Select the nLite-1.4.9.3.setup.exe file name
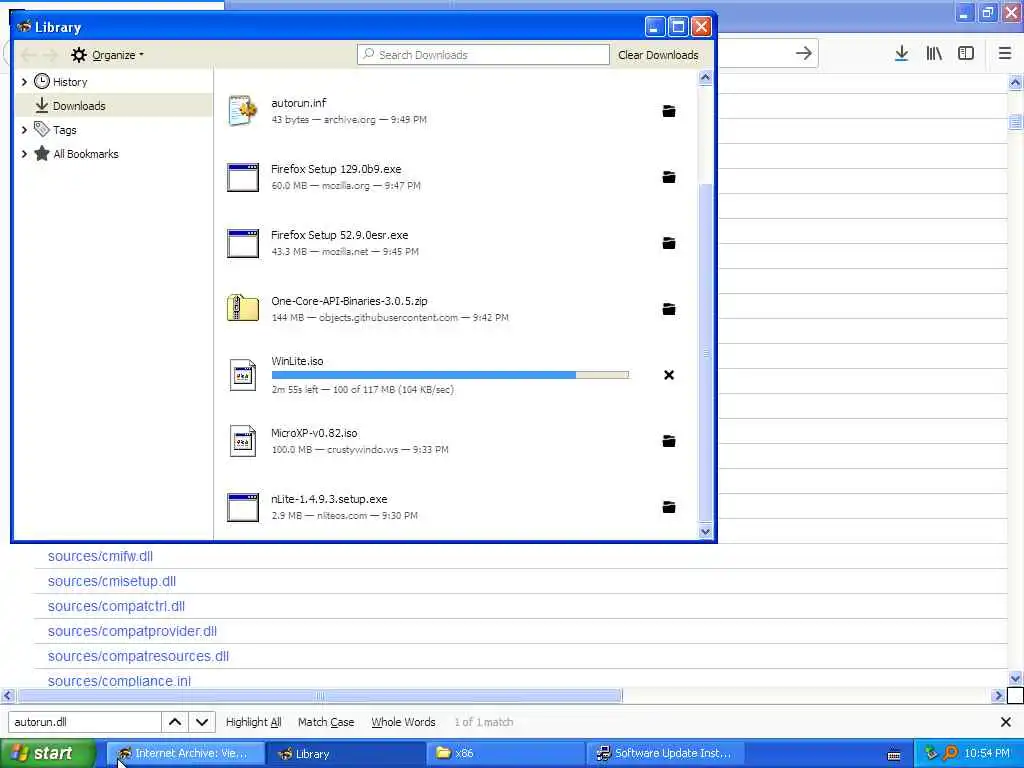 [329, 499]
